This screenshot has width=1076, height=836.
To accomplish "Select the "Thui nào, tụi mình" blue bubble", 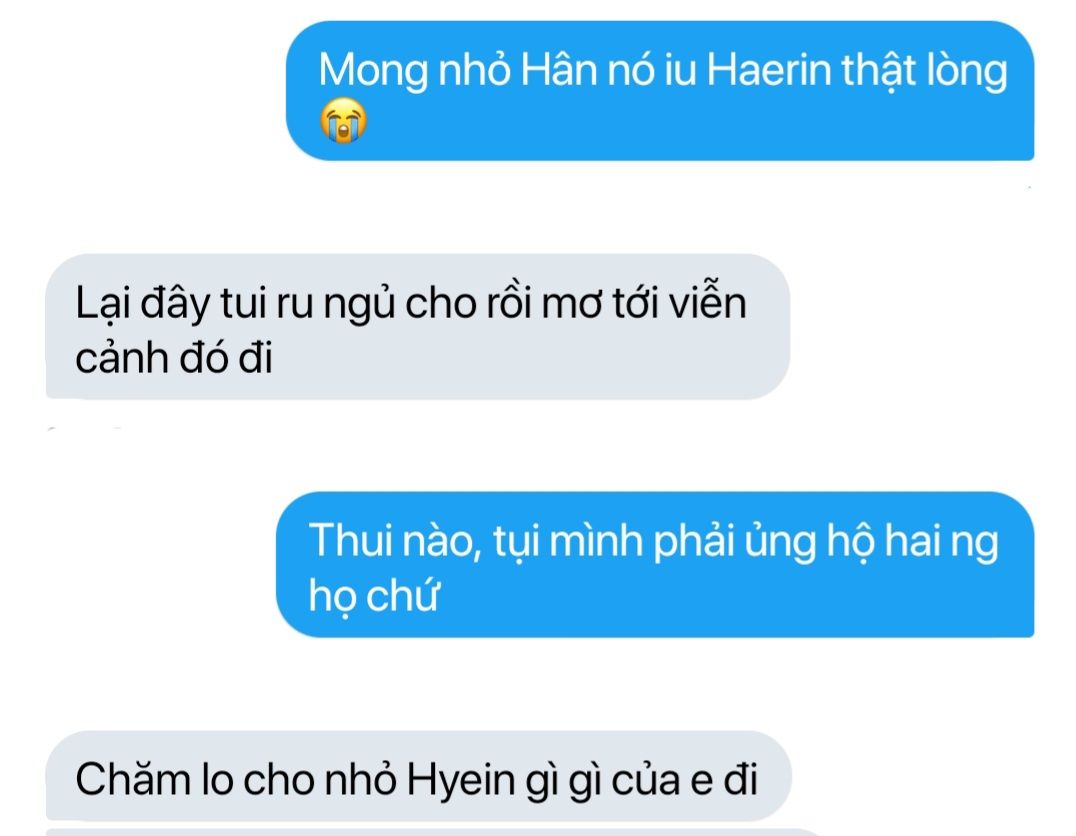I will tap(655, 564).
